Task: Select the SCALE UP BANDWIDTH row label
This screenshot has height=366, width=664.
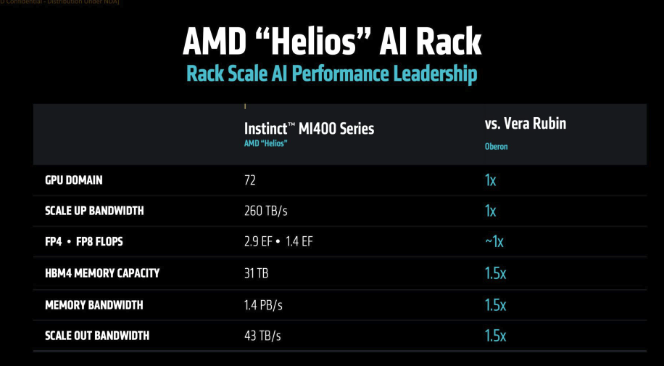Action: pos(94,211)
